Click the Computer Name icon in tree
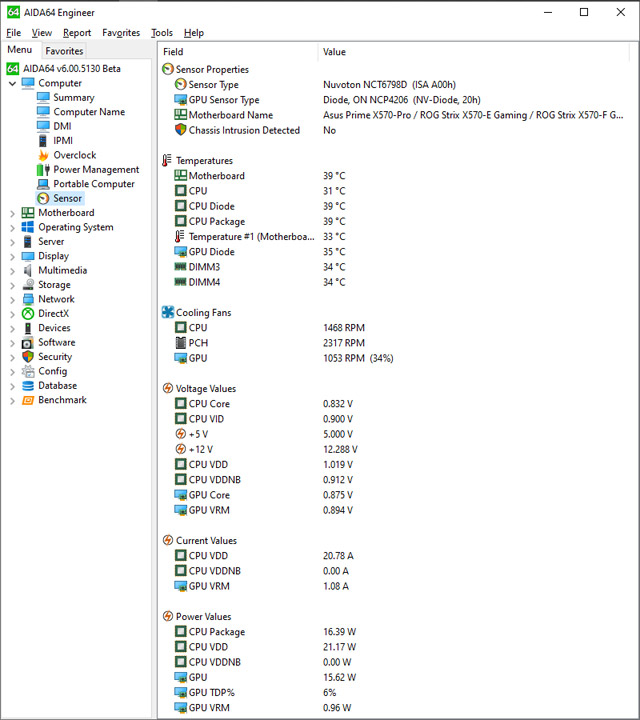Image resolution: width=640 pixels, height=720 pixels. (x=43, y=112)
